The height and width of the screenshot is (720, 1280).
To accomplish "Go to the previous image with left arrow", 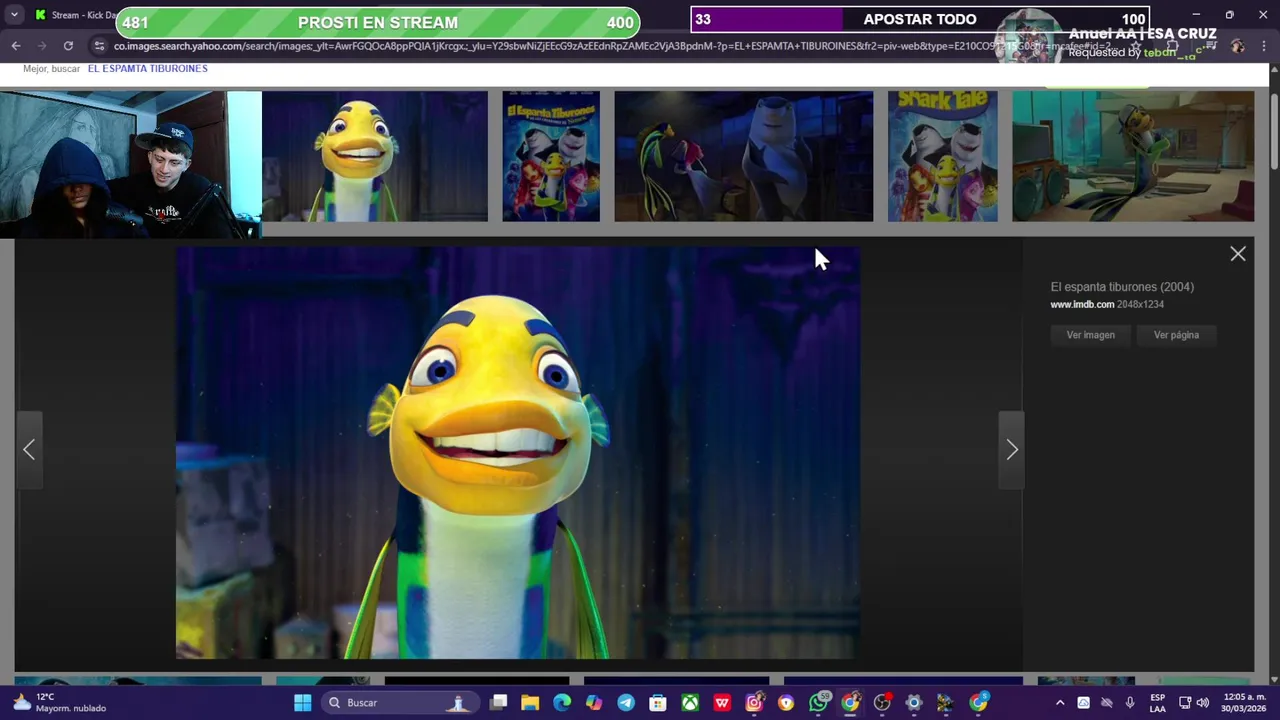I will (x=29, y=450).
